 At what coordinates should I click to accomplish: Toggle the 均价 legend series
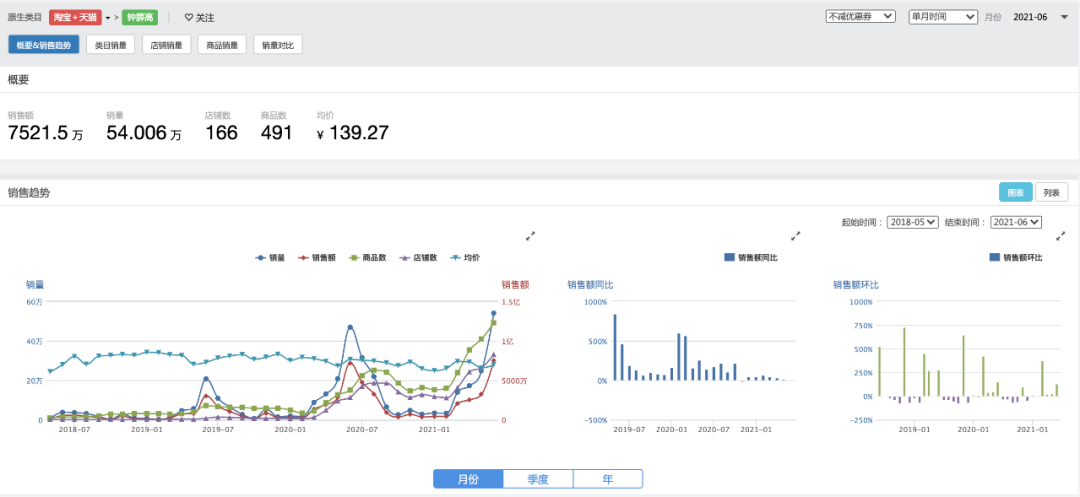pos(465,257)
